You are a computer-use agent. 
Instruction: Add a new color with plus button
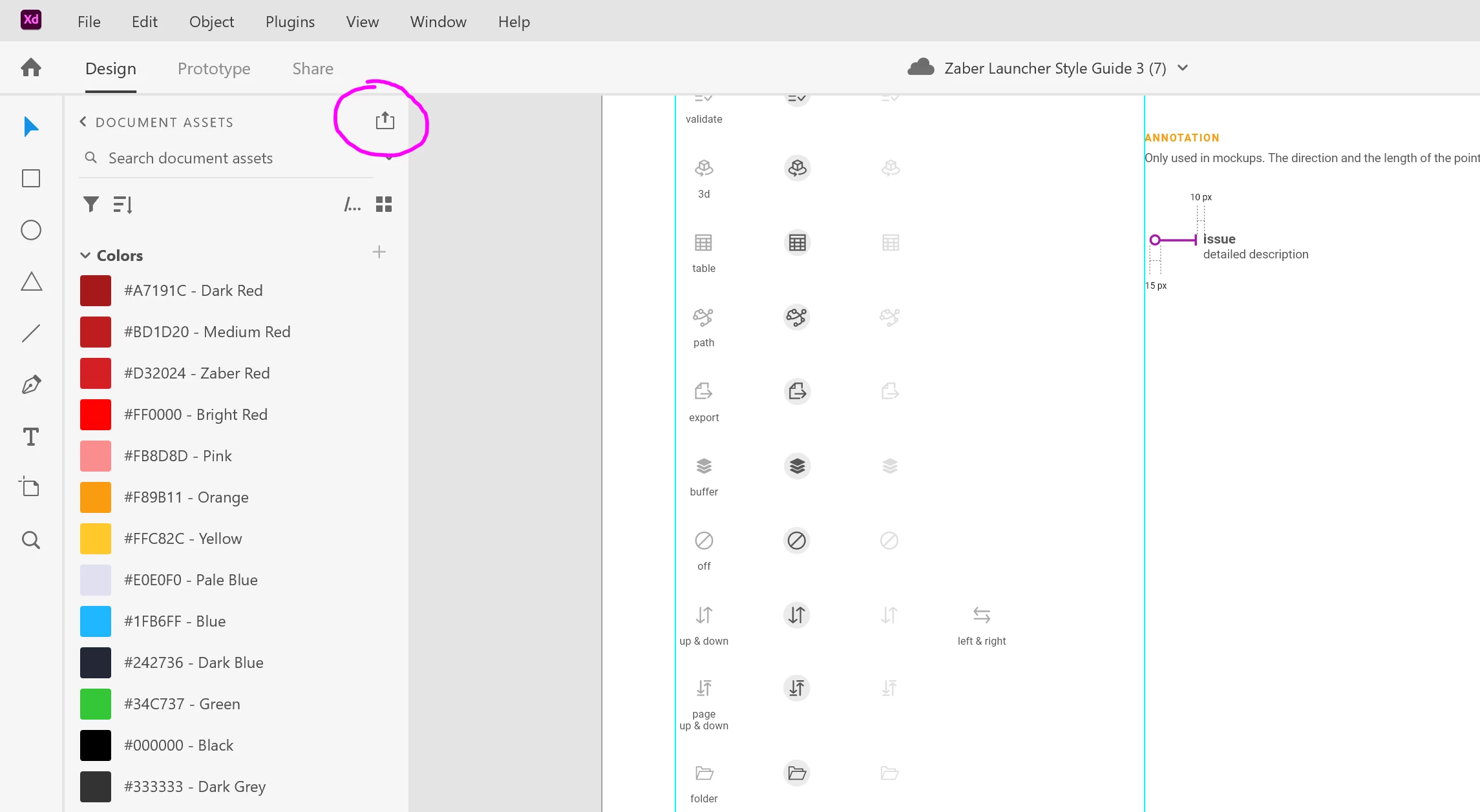click(379, 252)
